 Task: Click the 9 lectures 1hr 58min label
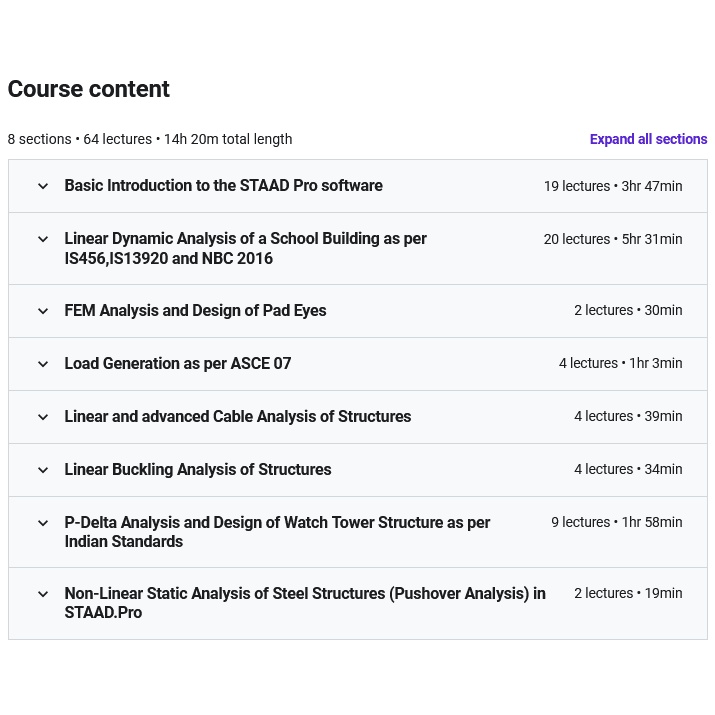[x=616, y=522]
